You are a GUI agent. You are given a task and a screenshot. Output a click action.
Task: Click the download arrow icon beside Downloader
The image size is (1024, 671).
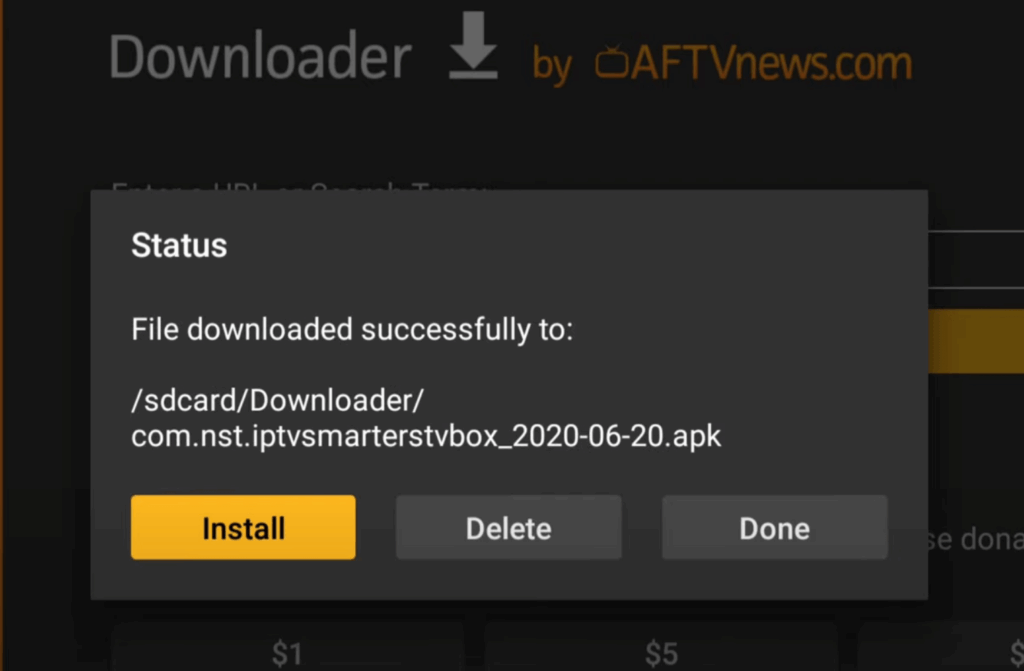pyautogui.click(x=473, y=46)
